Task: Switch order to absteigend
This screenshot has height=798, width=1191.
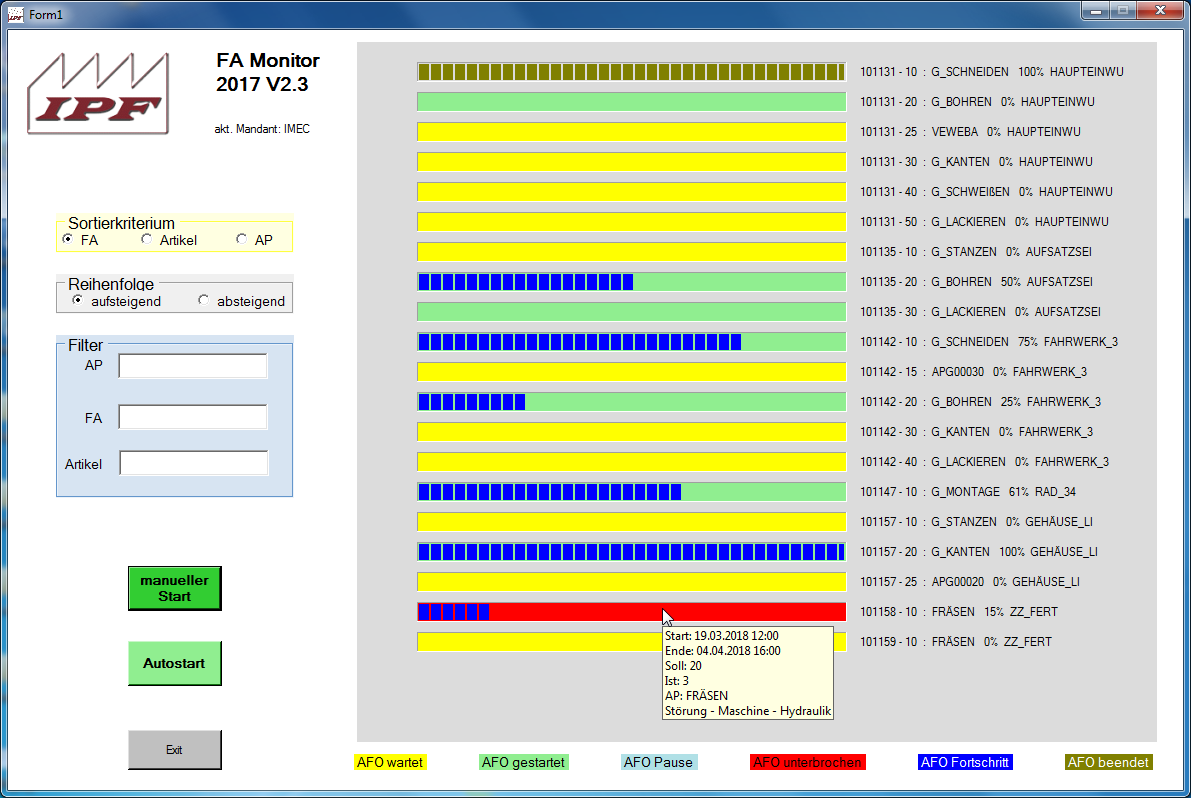Action: tap(204, 300)
